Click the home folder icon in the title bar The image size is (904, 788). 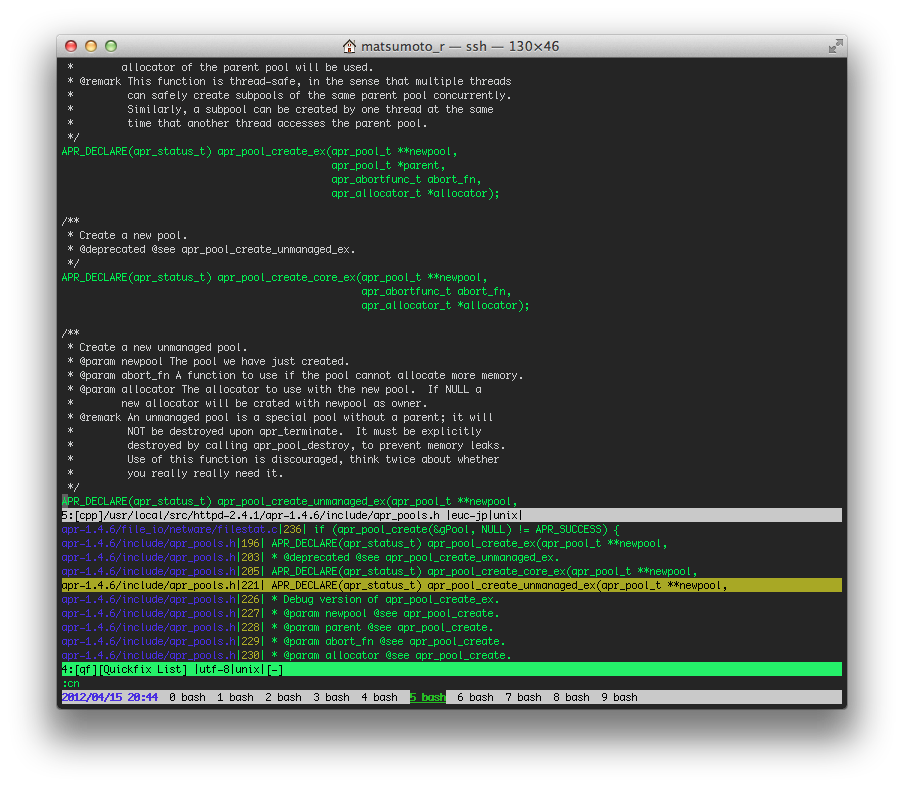pos(349,44)
